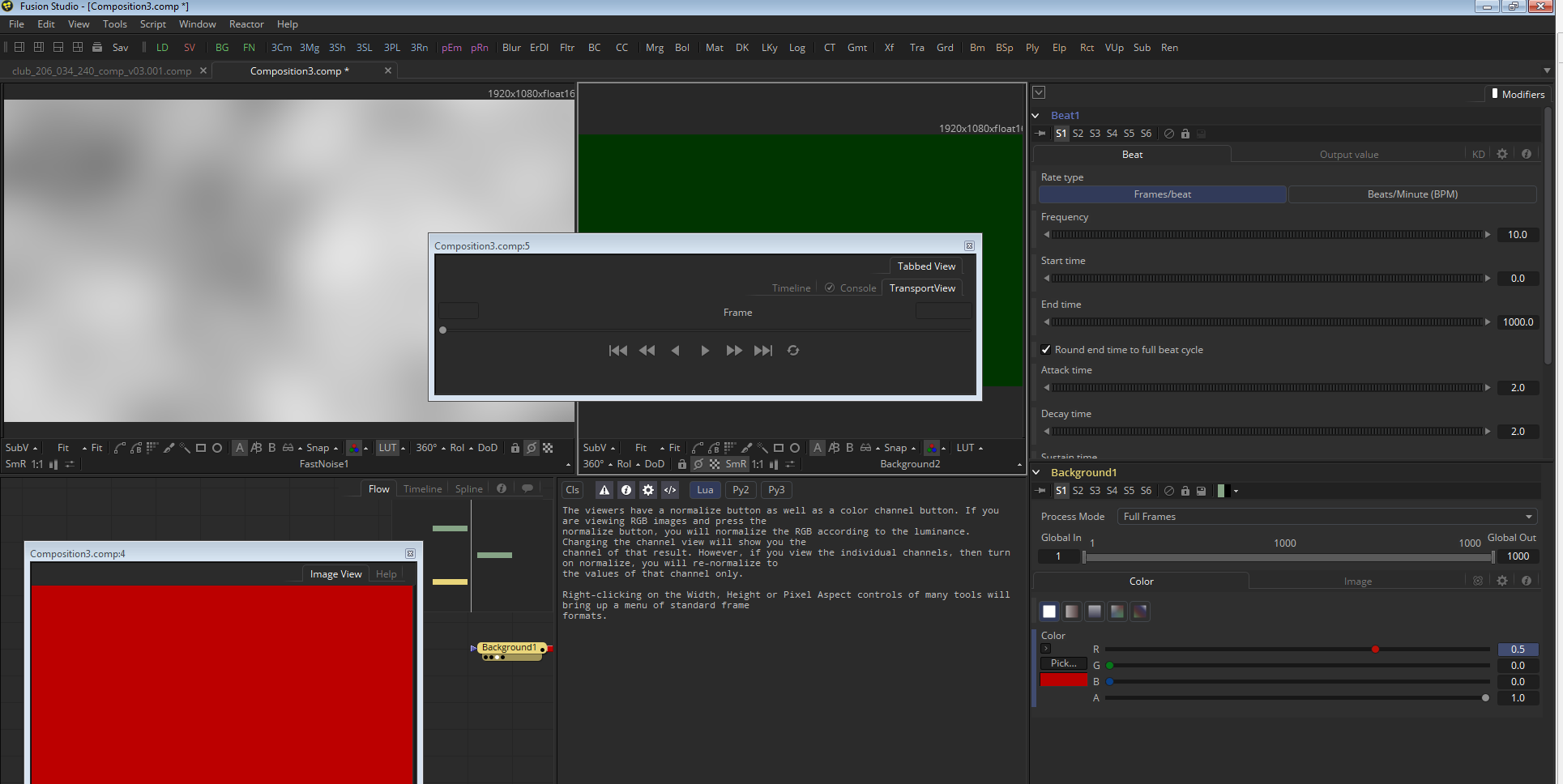Click the pin icon for Beat1 controls
This screenshot has width=1563, height=784.
1041,134
